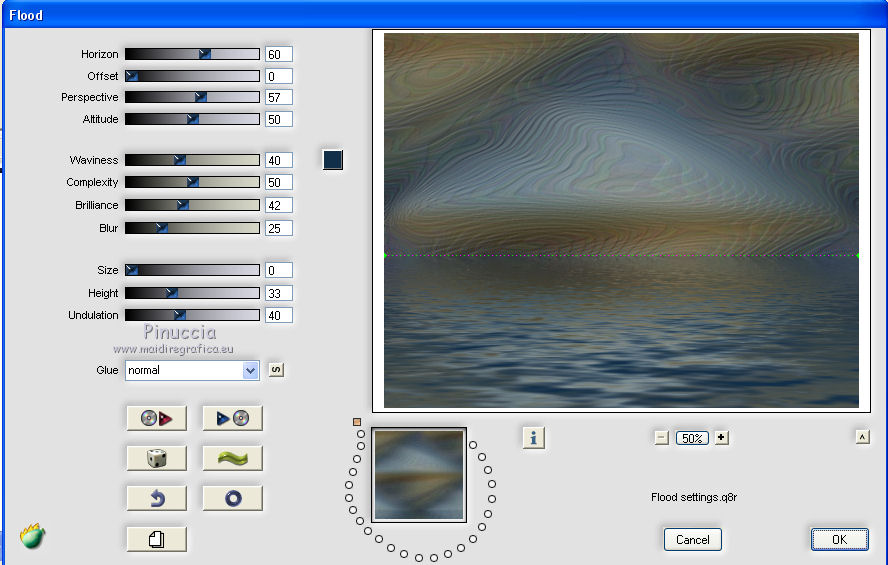The width and height of the screenshot is (888, 565).
Task: Click the Brilliance value field showing 42
Action: pyautogui.click(x=279, y=206)
